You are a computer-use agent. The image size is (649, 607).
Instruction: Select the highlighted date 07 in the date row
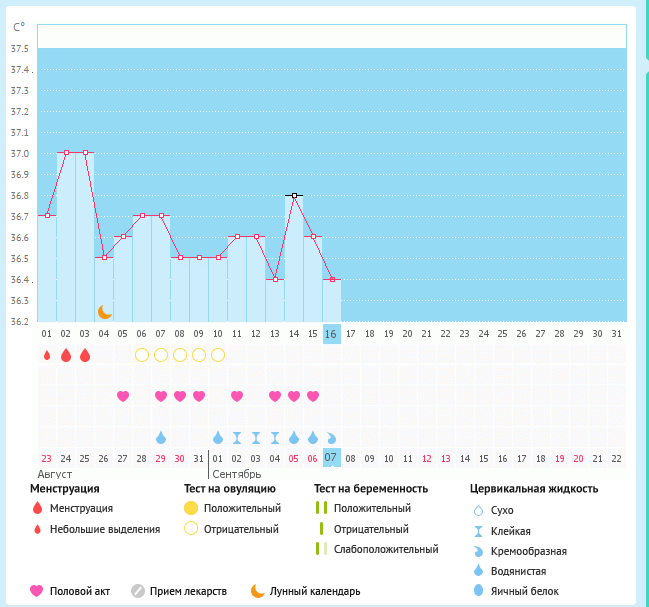pos(332,458)
